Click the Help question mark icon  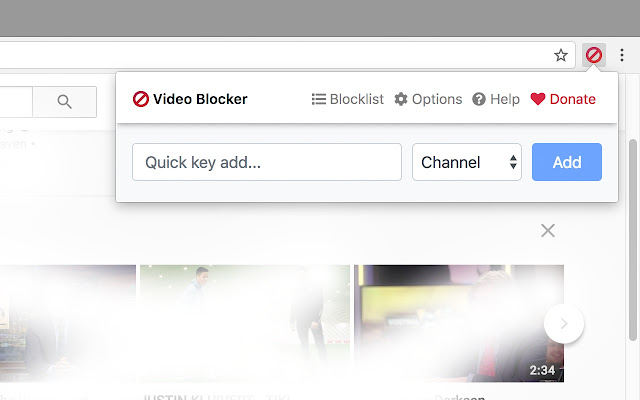coord(479,99)
